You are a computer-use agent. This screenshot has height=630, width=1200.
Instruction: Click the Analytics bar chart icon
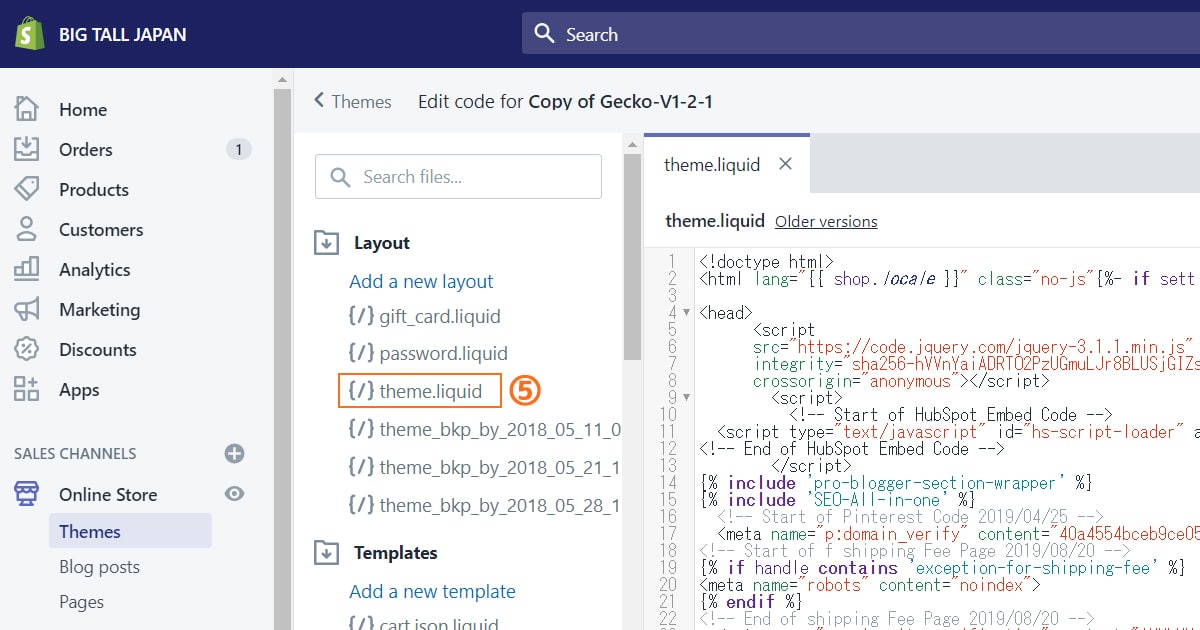[x=27, y=269]
